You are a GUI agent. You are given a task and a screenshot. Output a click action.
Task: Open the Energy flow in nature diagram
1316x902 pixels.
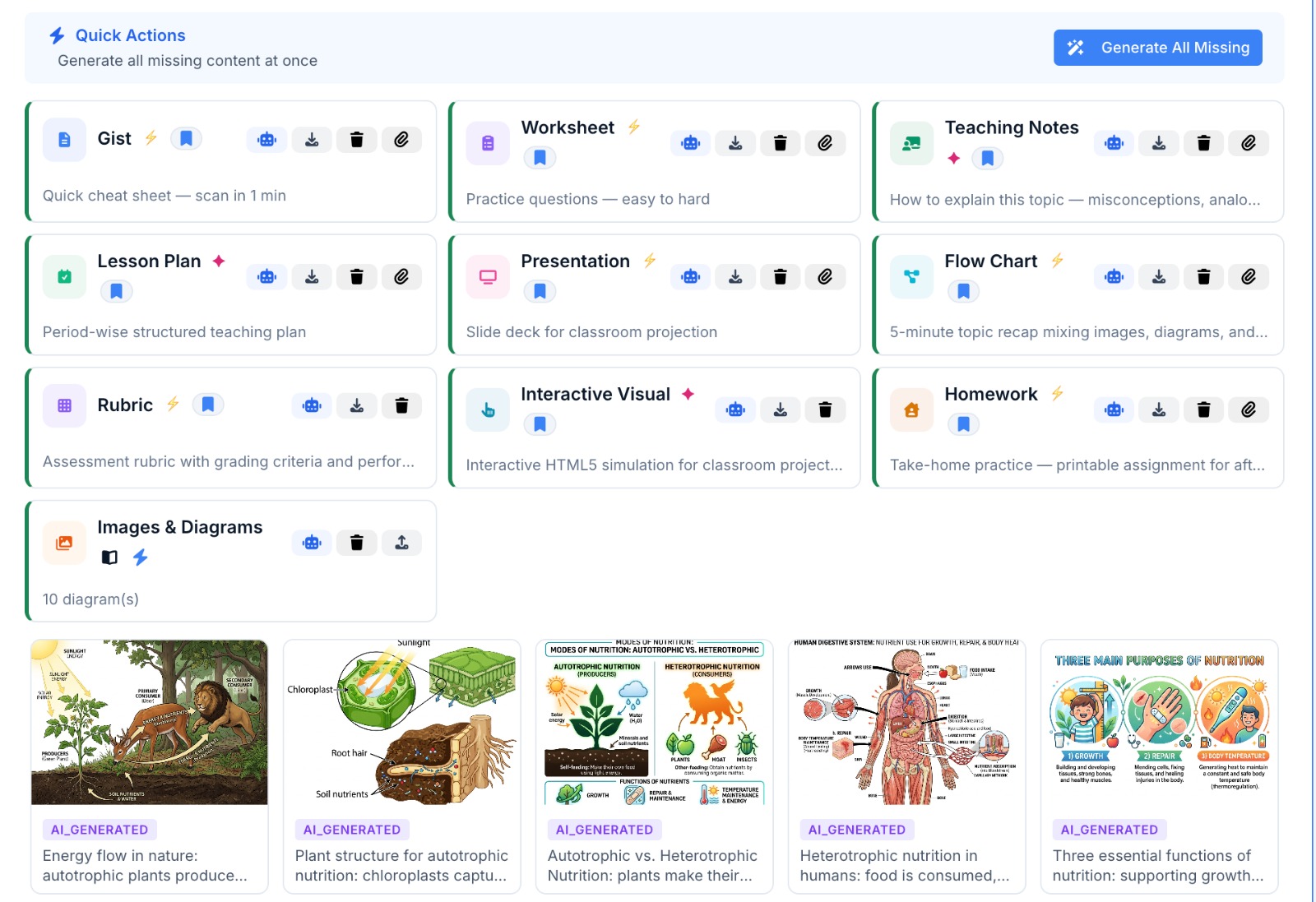(150, 723)
